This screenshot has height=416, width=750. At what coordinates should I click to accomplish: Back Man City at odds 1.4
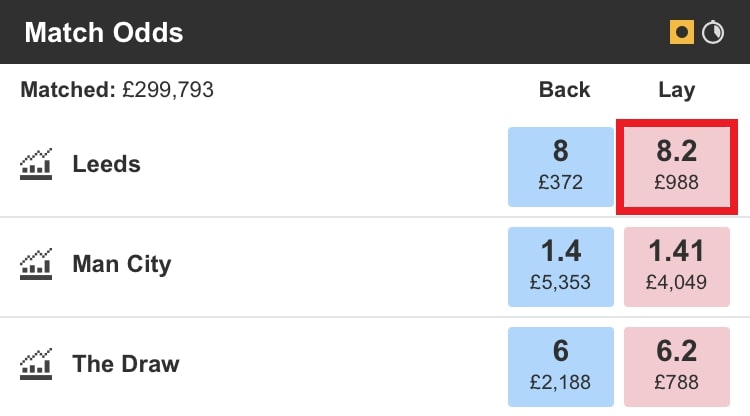coord(560,266)
